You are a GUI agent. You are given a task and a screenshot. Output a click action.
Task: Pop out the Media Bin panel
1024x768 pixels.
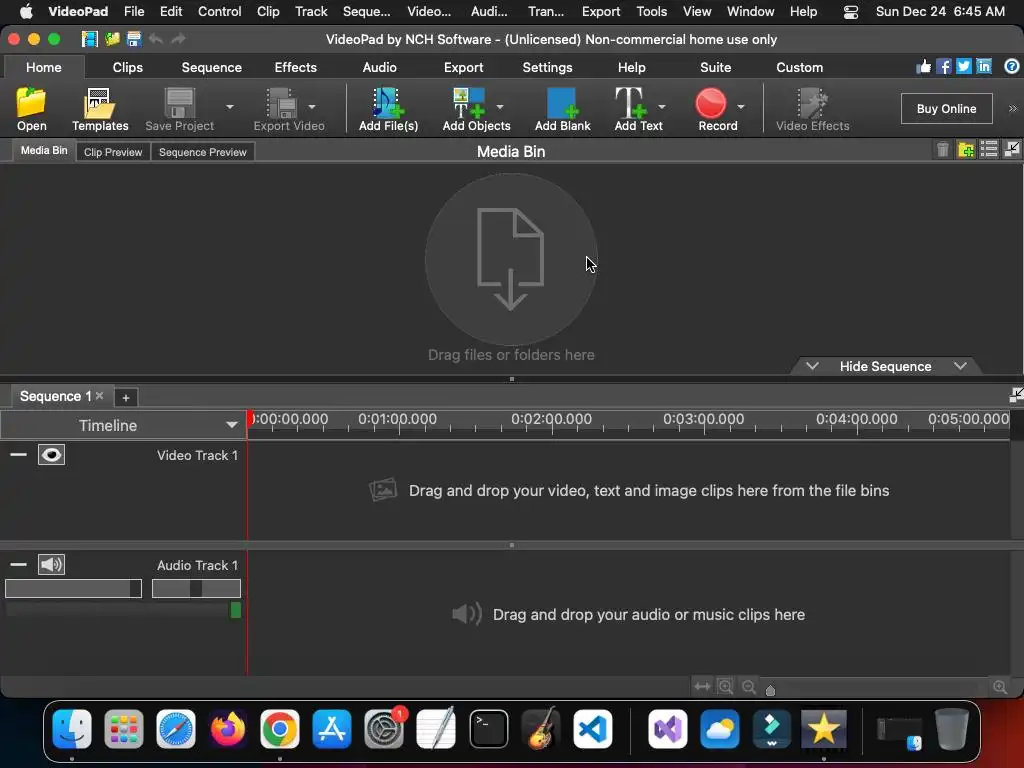pyautogui.click(x=1012, y=150)
